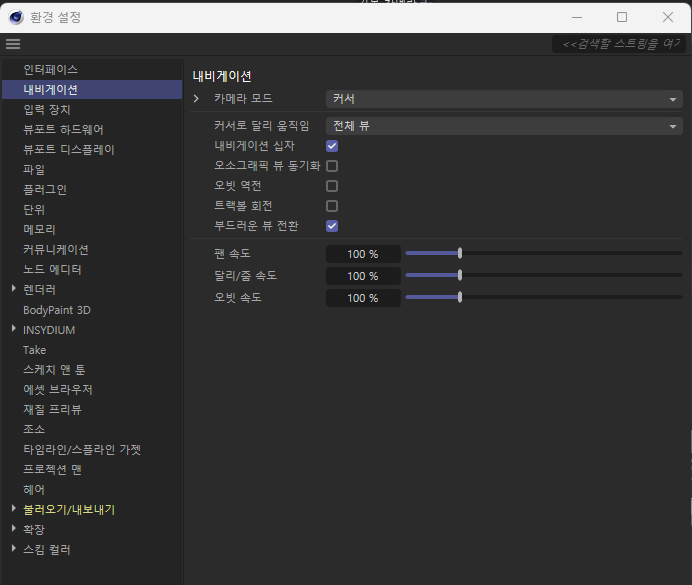692x585 pixels.
Task: Click the hamburger menu icon
Action: 13,44
